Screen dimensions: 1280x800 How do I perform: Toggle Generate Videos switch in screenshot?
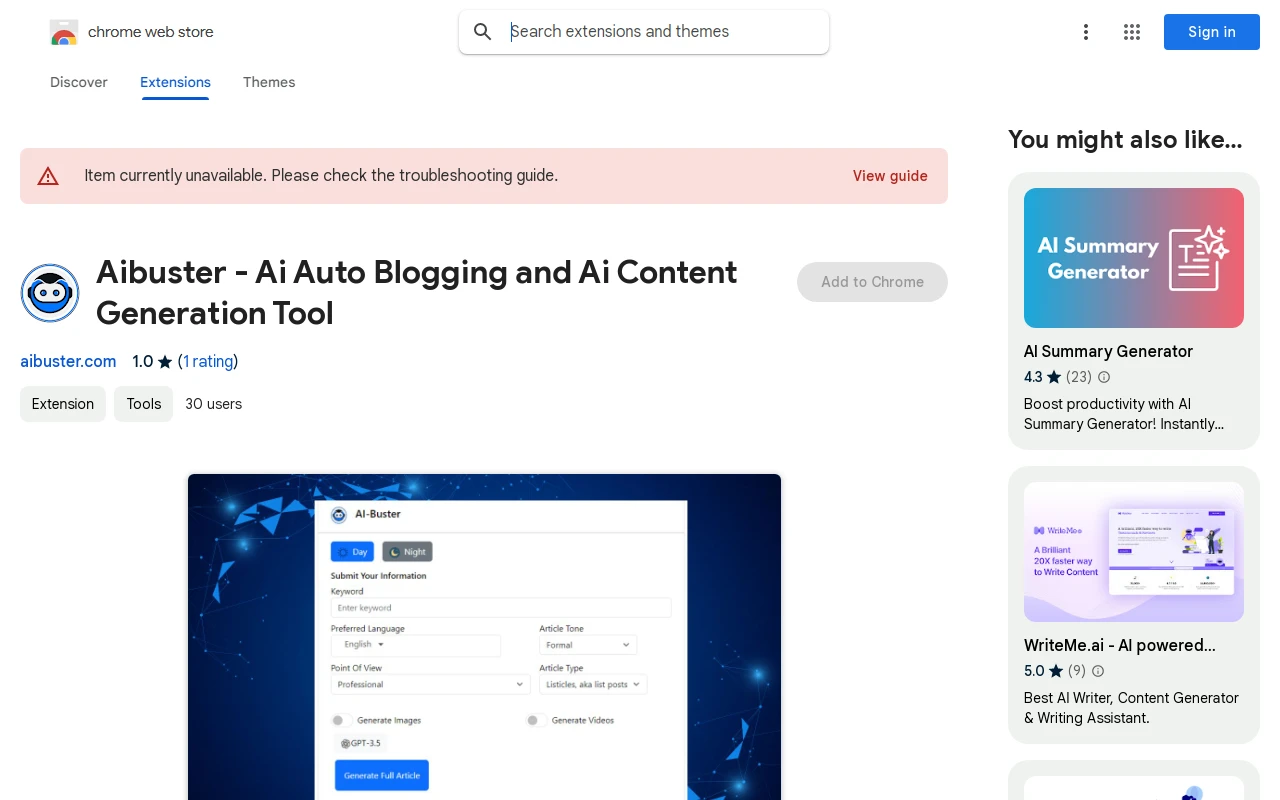535,720
